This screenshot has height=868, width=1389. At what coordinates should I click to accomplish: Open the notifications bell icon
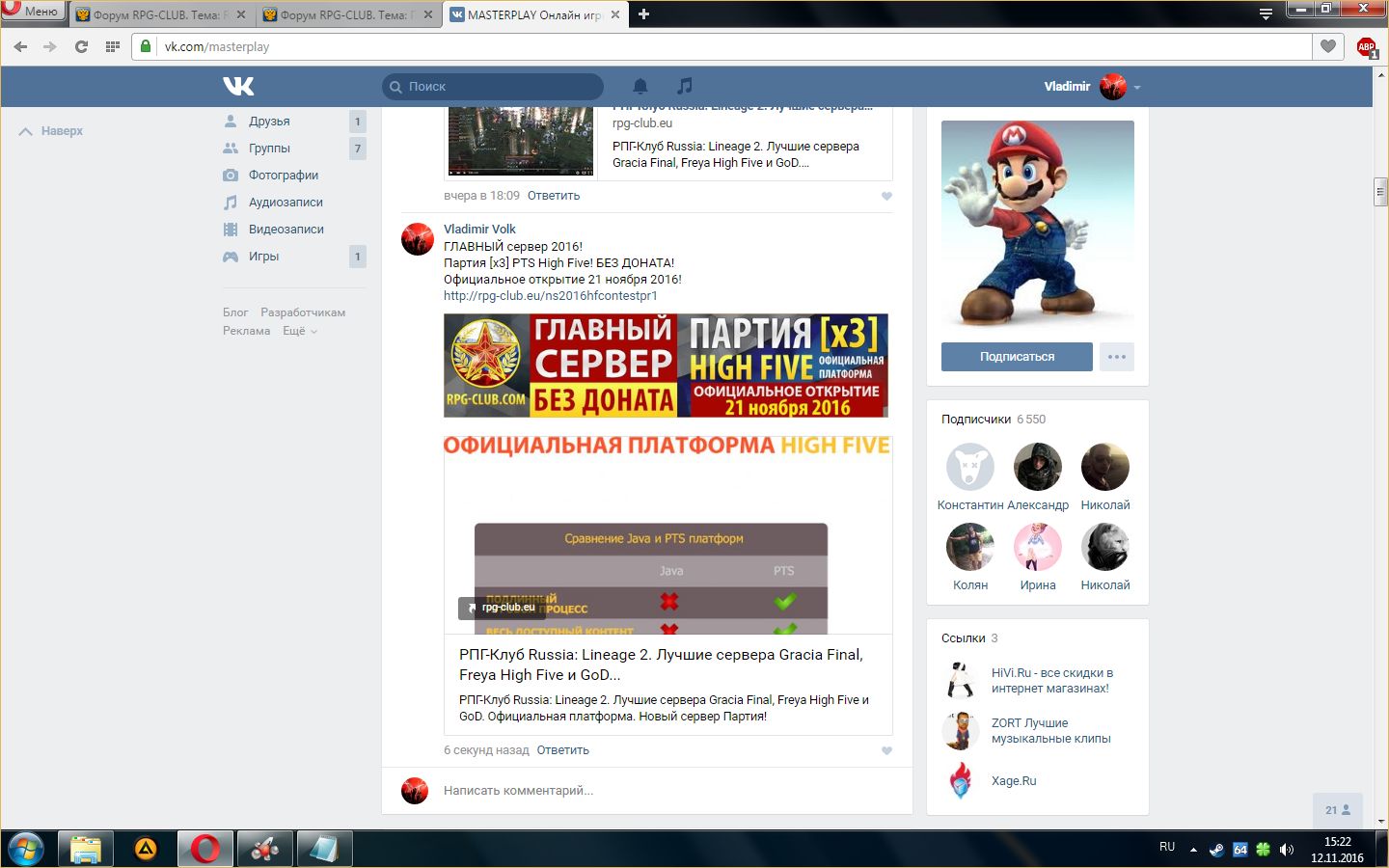tap(640, 87)
